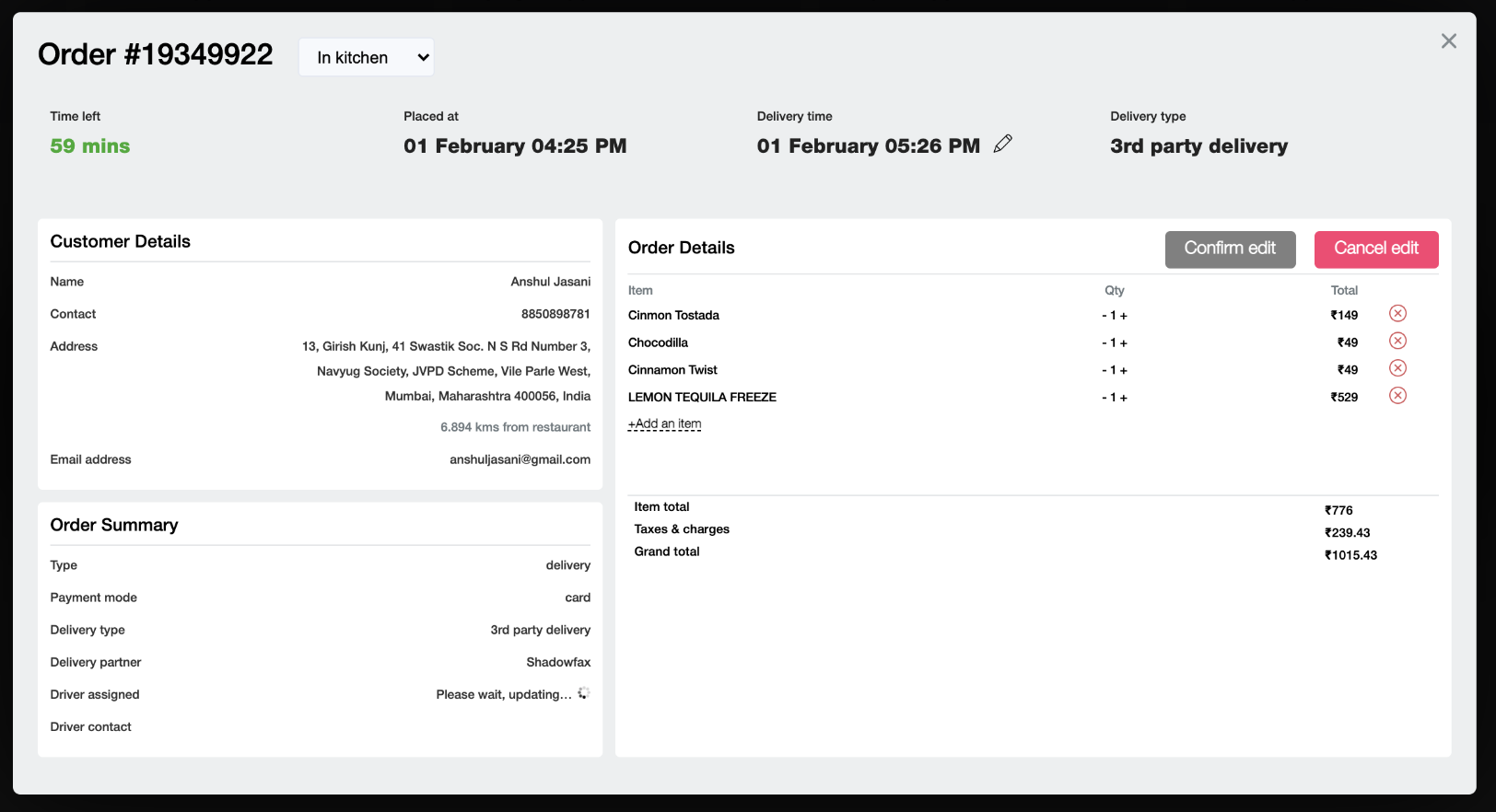Decrease LEMON TEQUILA FREEZE quantity

(x=1104, y=398)
